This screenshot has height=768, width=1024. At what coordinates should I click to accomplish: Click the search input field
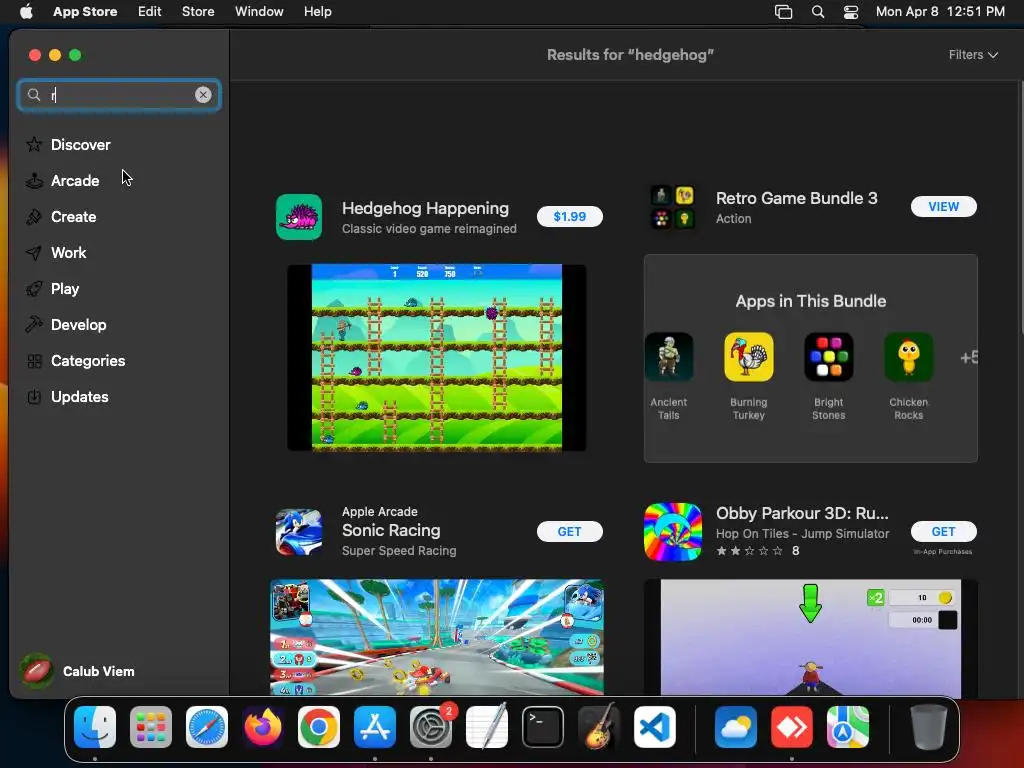tap(119, 95)
